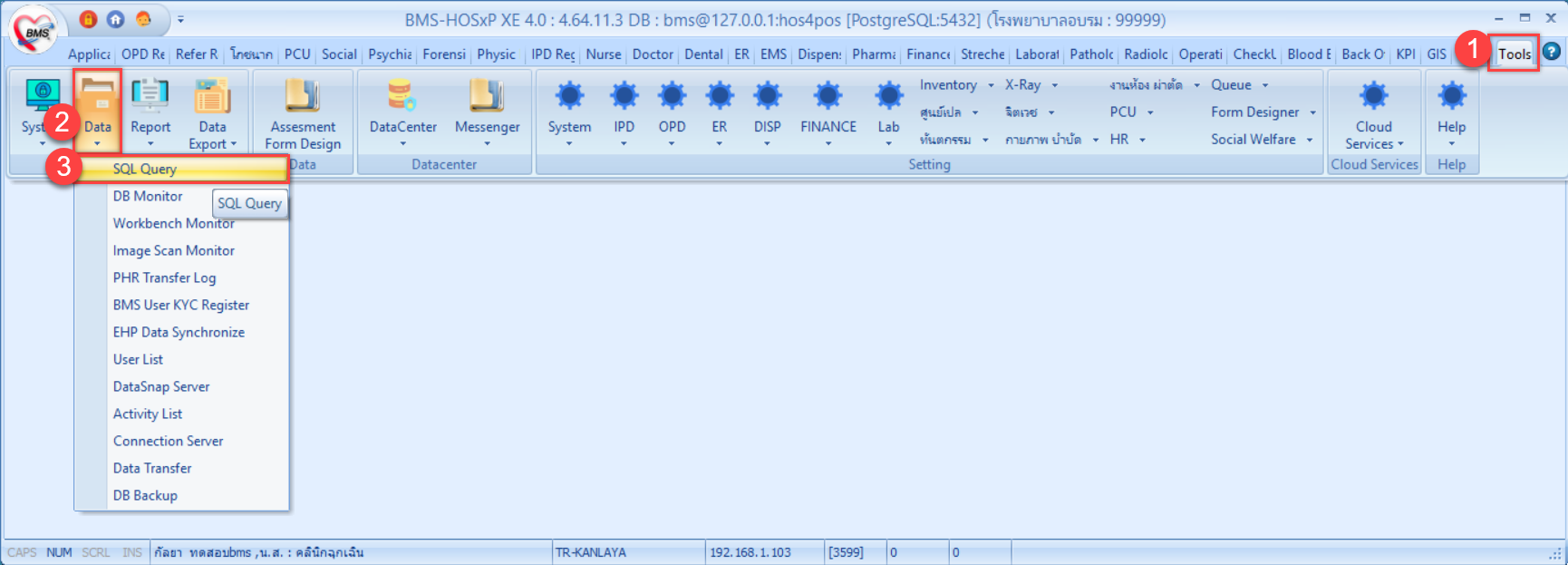Screen dimensions: 1568x565
Task: Switch to the KPI ribbon tab
Action: [x=1406, y=54]
